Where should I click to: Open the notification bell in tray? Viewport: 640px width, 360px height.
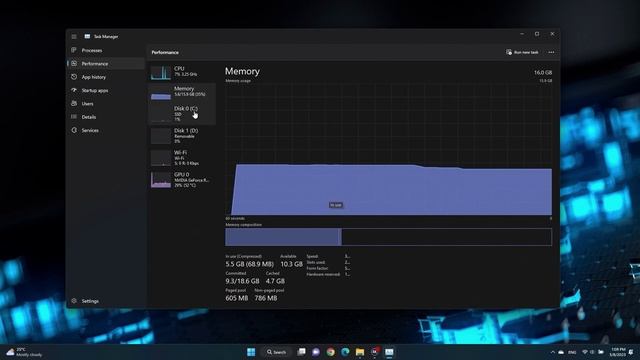[632, 352]
